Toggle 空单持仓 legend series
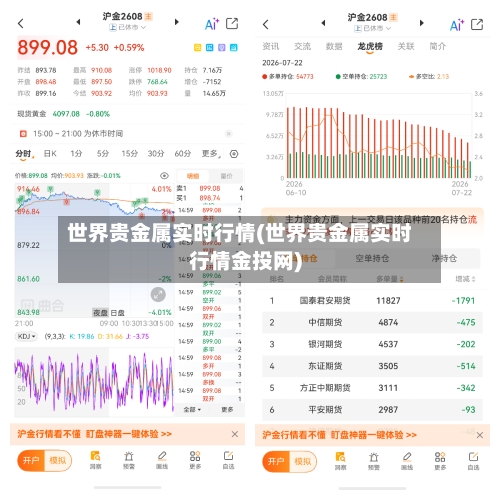The width and height of the screenshot is (500, 500). click(361, 77)
